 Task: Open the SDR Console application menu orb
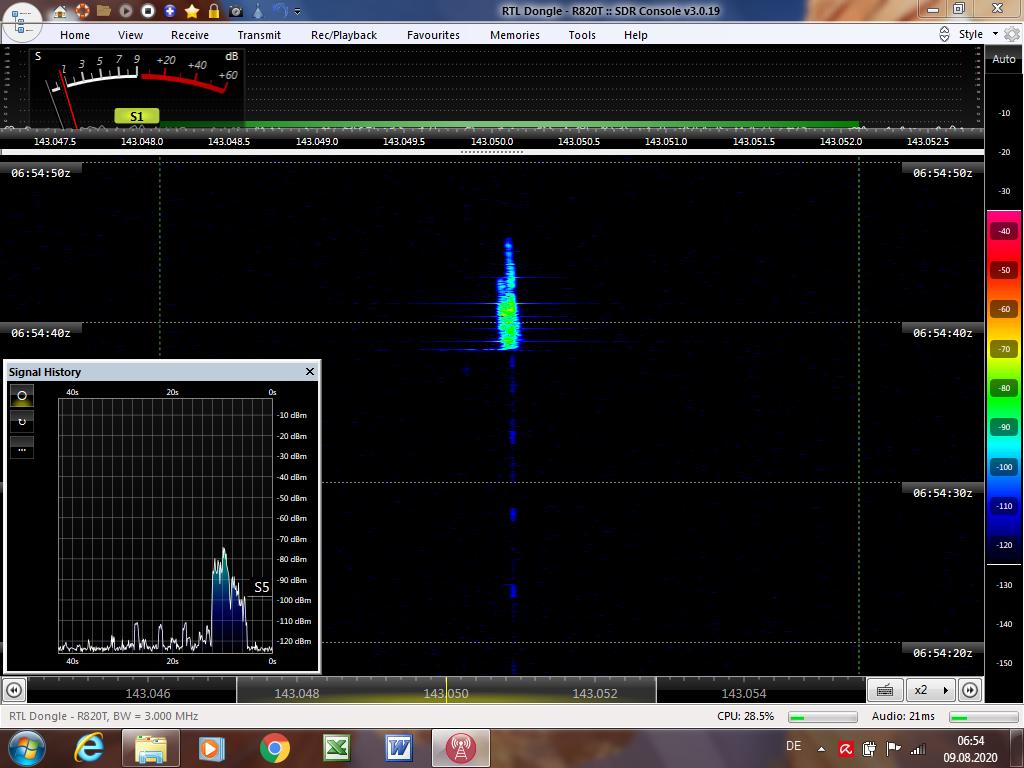point(21,21)
